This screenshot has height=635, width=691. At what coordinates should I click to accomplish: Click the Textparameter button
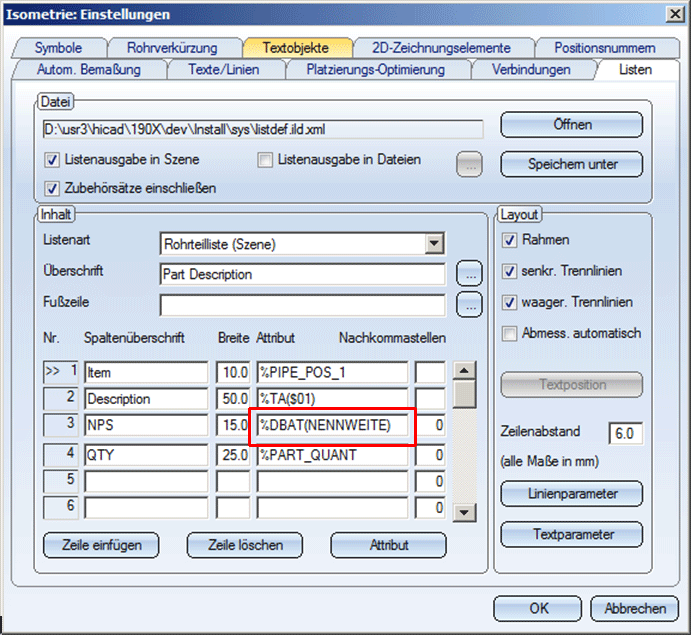coord(572,535)
